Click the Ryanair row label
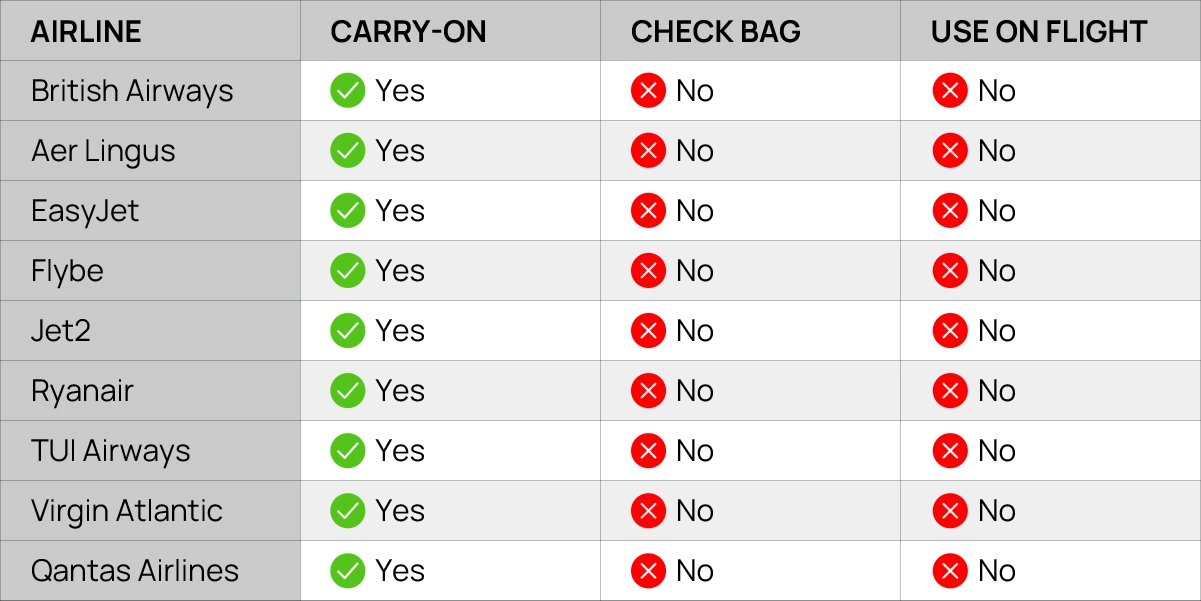The width and height of the screenshot is (1201, 601). 82,391
